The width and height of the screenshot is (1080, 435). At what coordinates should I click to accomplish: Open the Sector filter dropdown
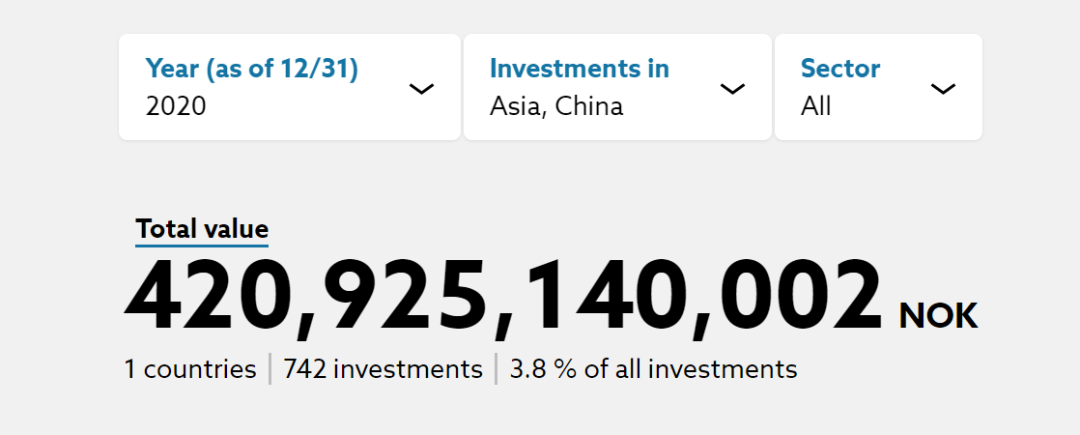878,87
